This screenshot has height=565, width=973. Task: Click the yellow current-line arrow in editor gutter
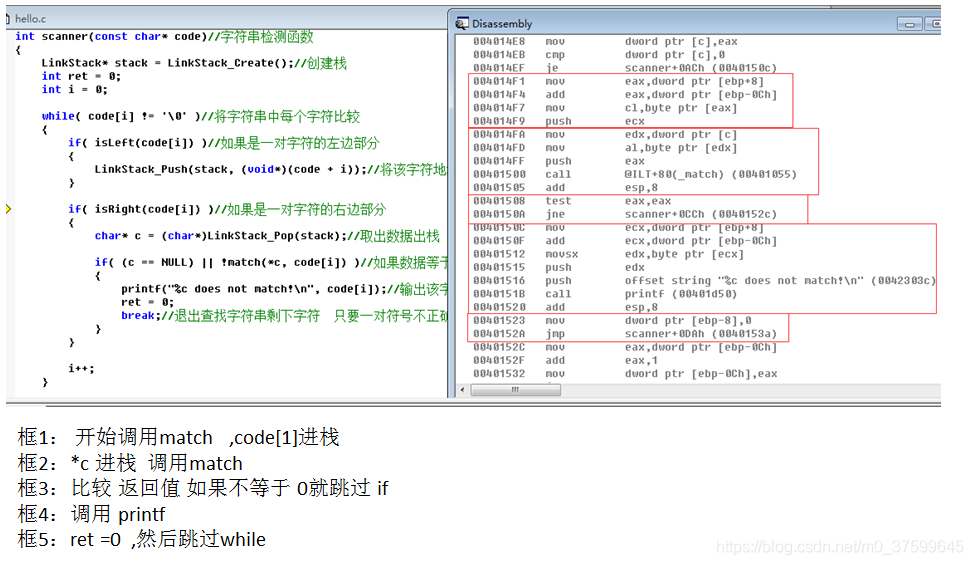pos(8,209)
